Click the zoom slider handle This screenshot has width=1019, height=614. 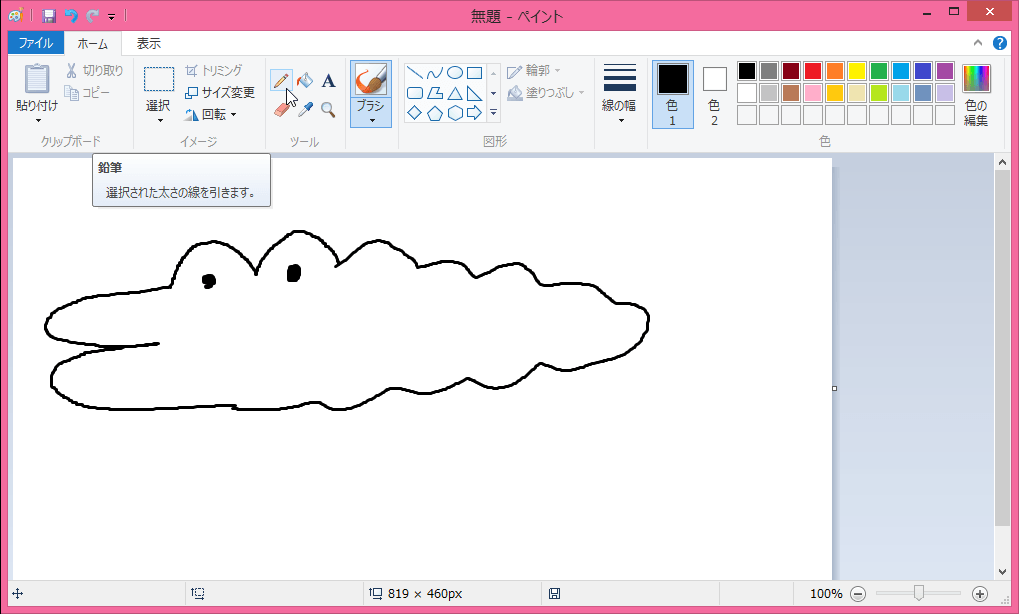point(919,593)
